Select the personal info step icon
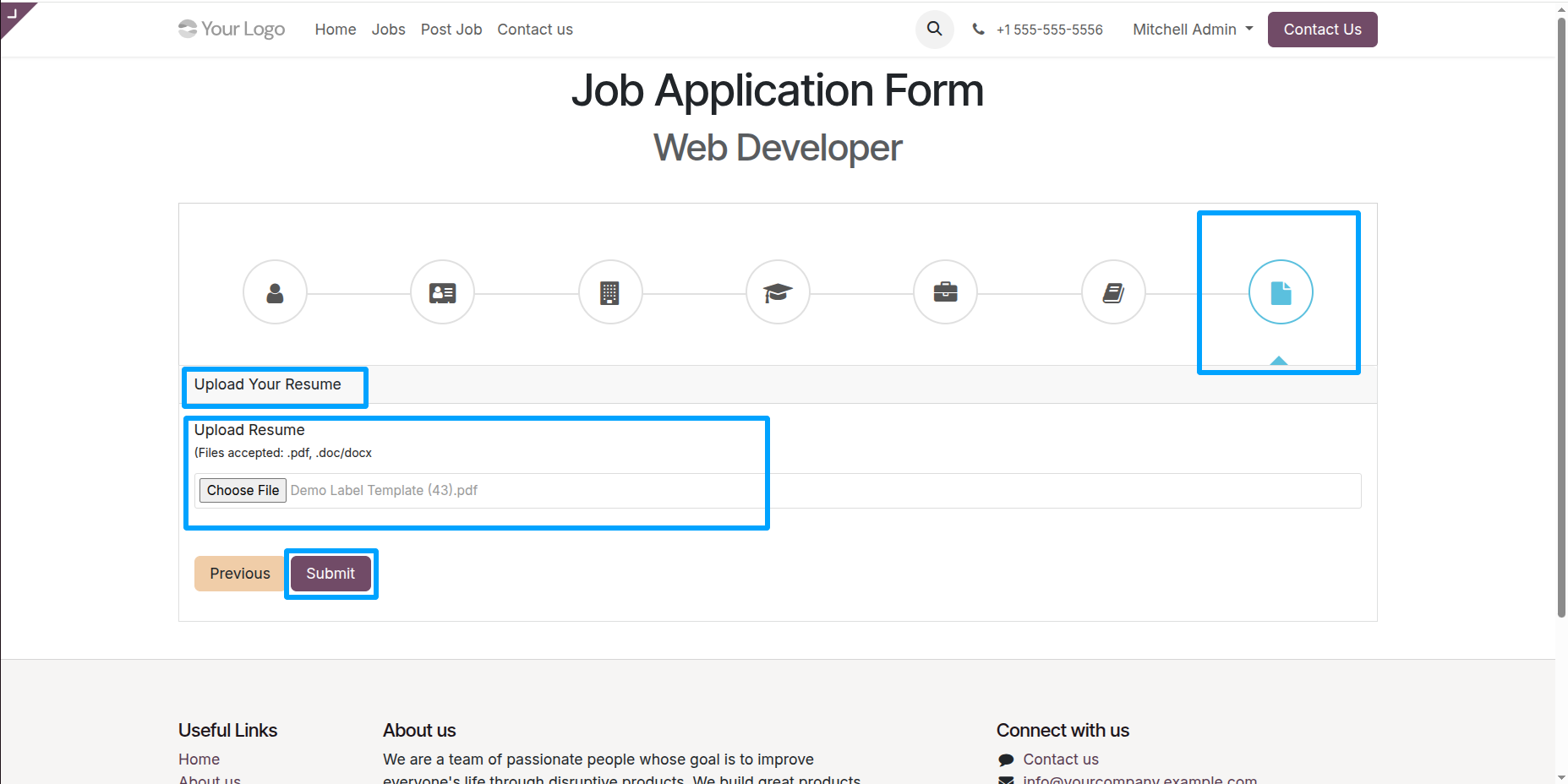 (x=275, y=292)
